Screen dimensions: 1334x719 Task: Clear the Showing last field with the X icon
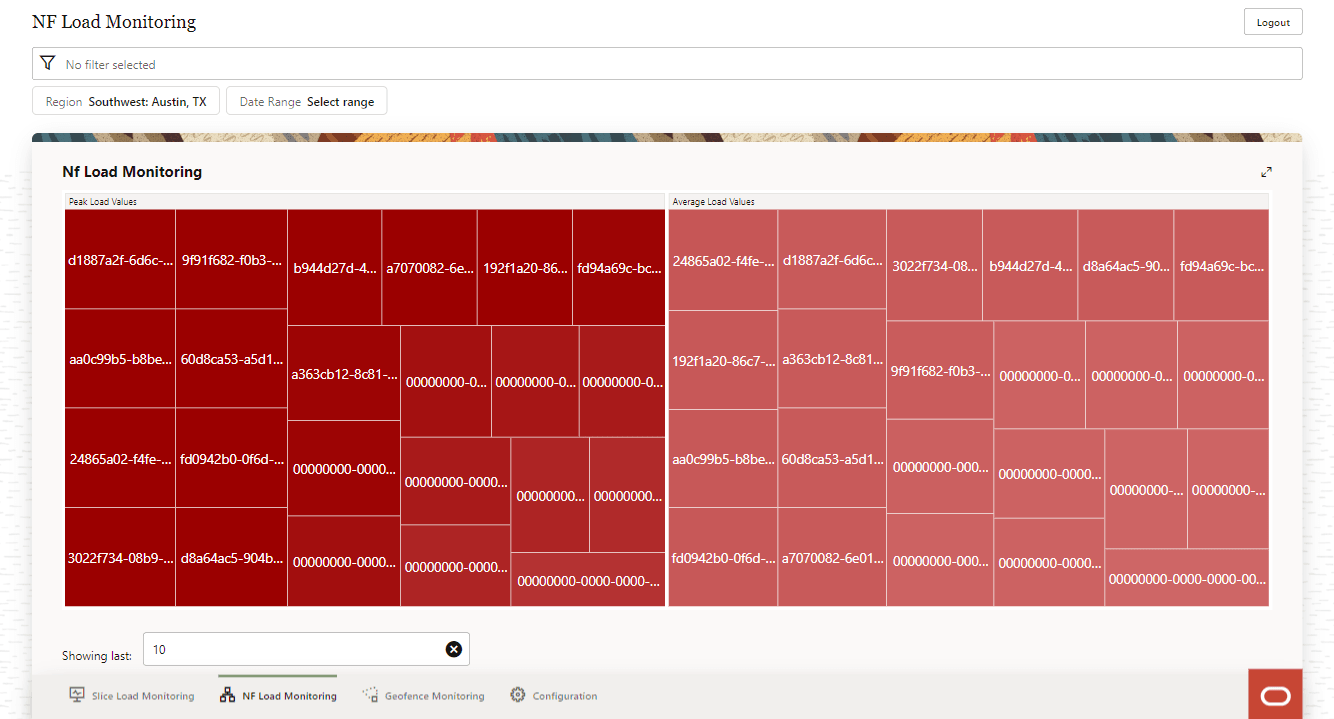(x=454, y=649)
